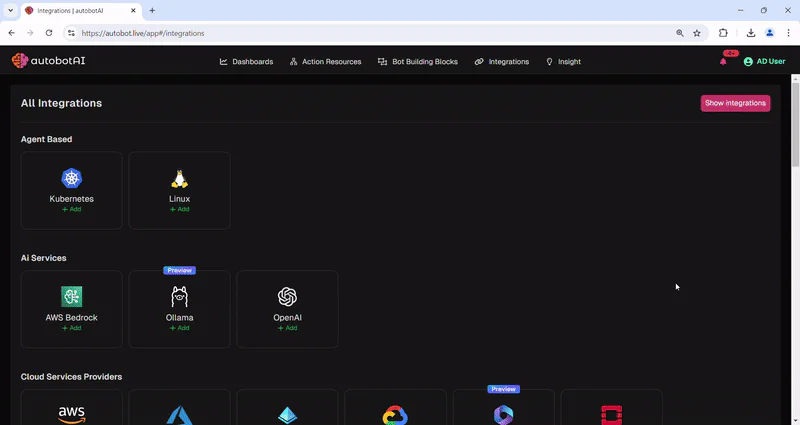800x425 pixels.
Task: Click Show integrations button
Action: pos(735,103)
